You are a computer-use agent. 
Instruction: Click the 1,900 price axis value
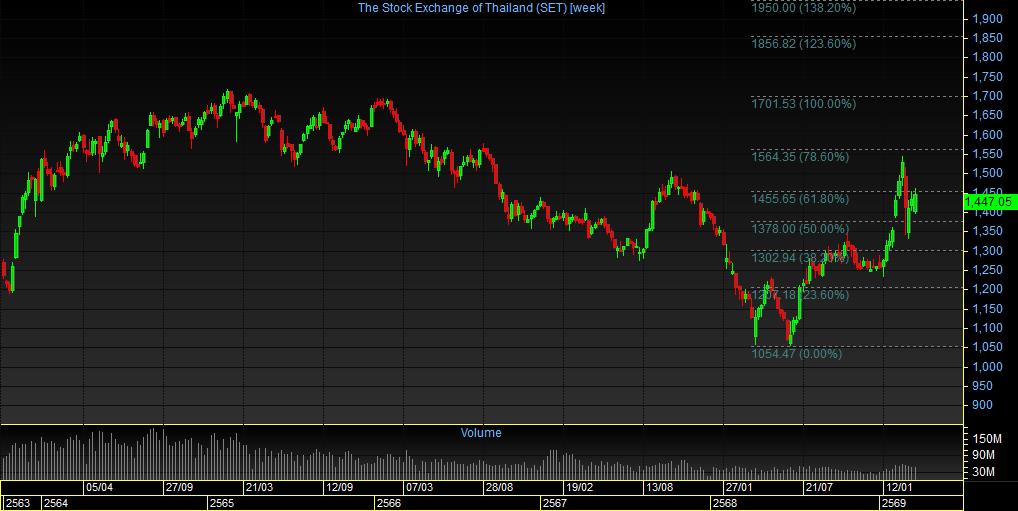click(x=987, y=19)
